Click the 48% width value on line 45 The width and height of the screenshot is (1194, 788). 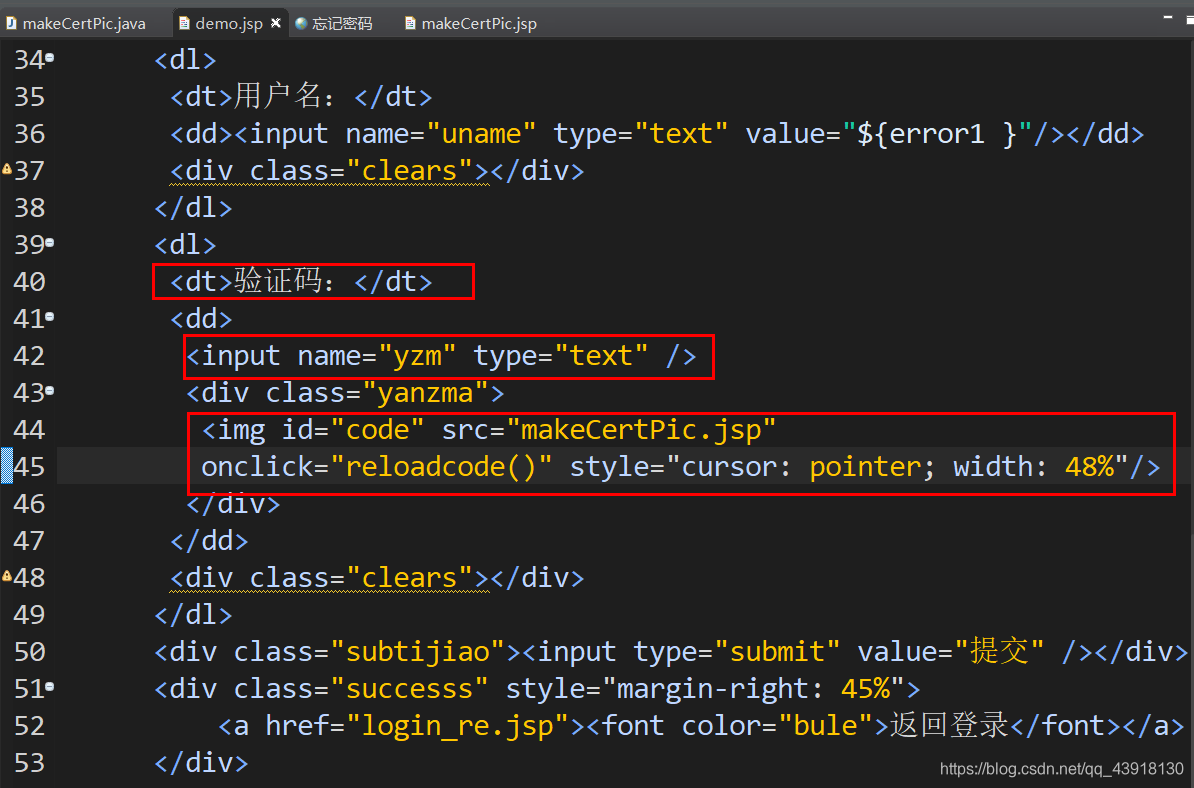pyautogui.click(x=1090, y=467)
